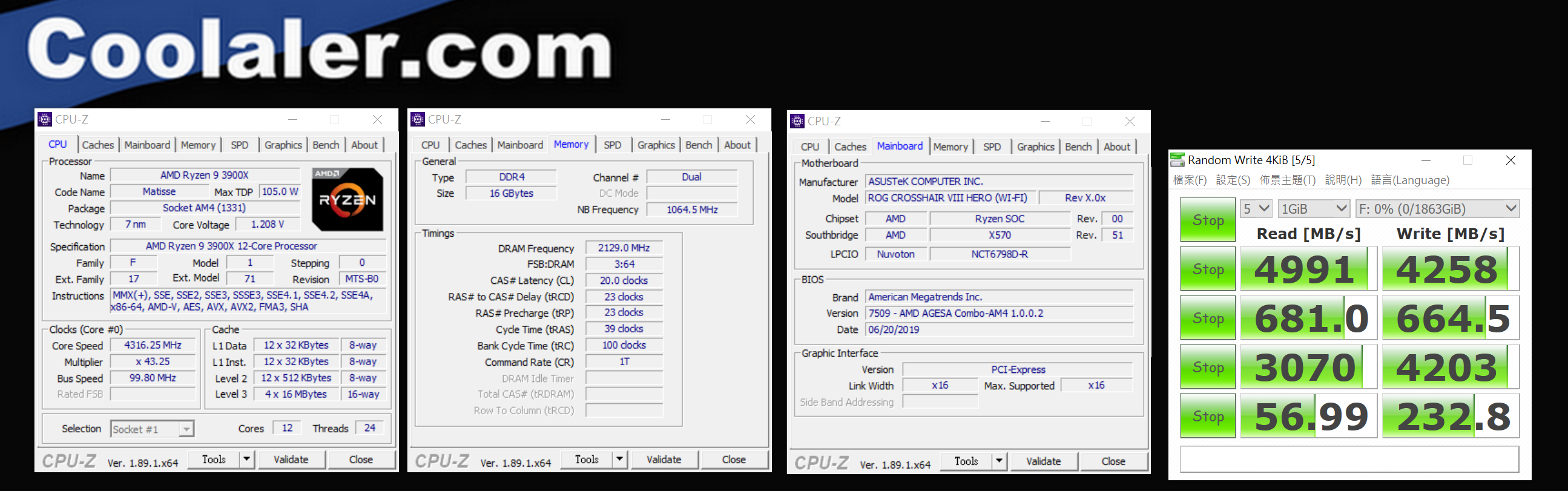The height and width of the screenshot is (491, 1568).
Task: Click Stop button in 56.99 read row
Action: pos(1208,416)
